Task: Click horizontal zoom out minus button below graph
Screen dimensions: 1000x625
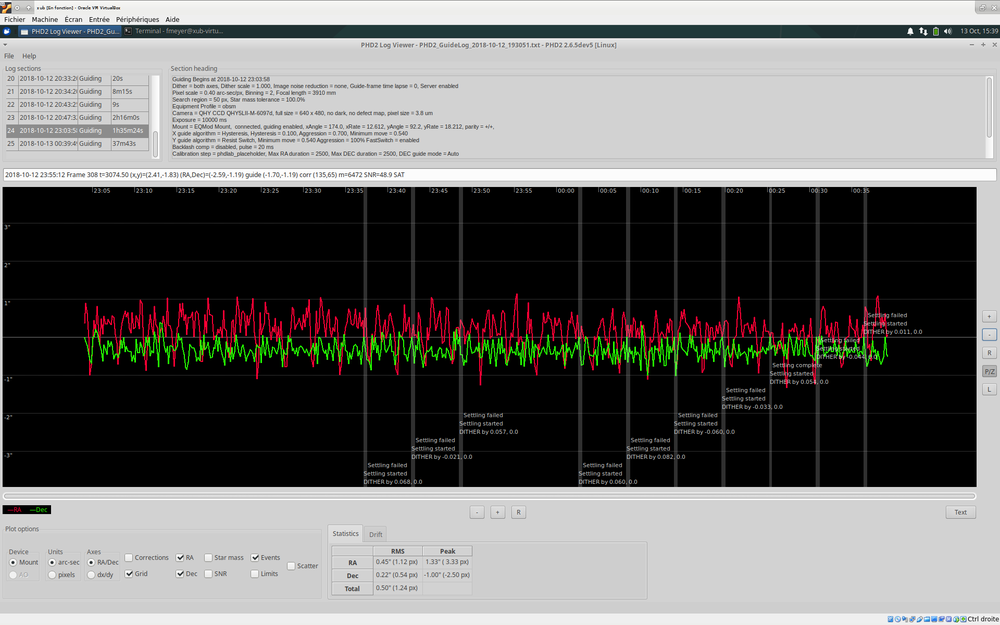Action: click(477, 512)
